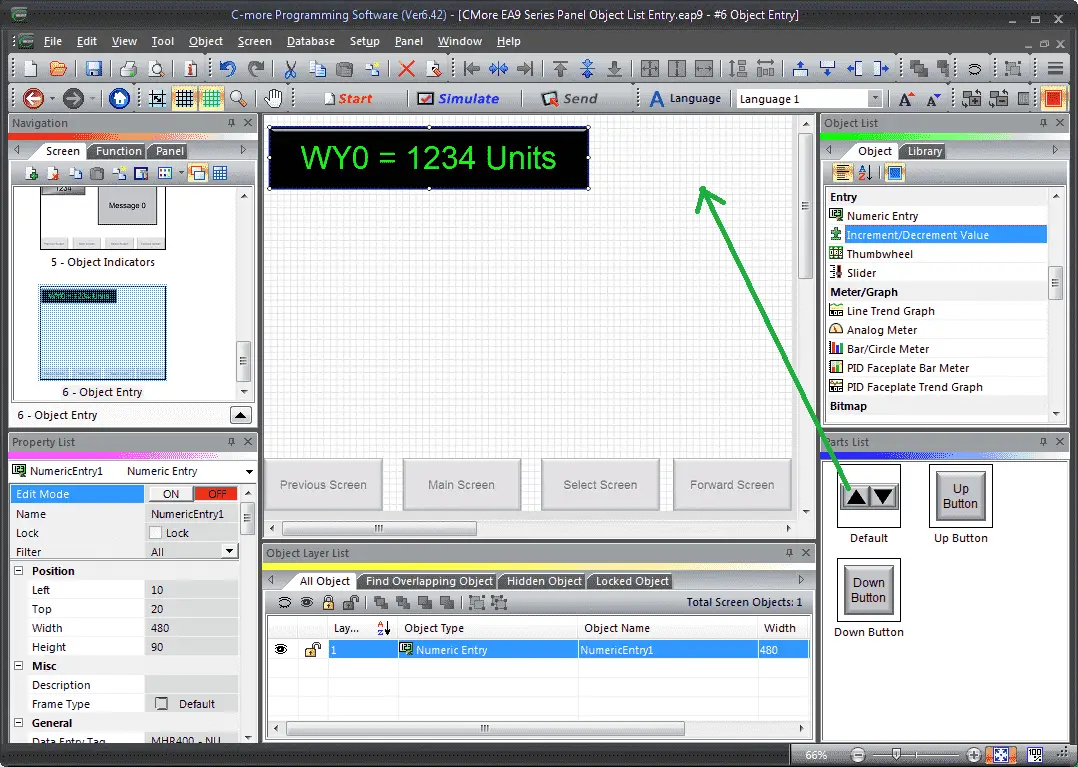Click the Main Screen button on canvas
Image resolution: width=1078 pixels, height=767 pixels.
(x=461, y=485)
